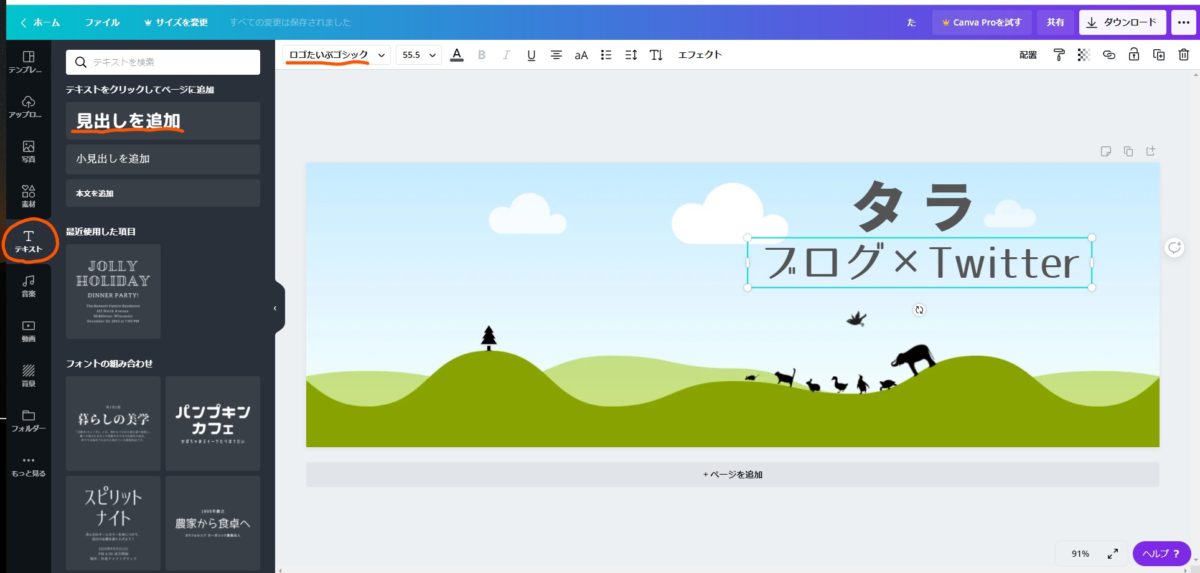Open the font size 55.5 dropdown
This screenshot has height=573, width=1200.
tap(419, 55)
